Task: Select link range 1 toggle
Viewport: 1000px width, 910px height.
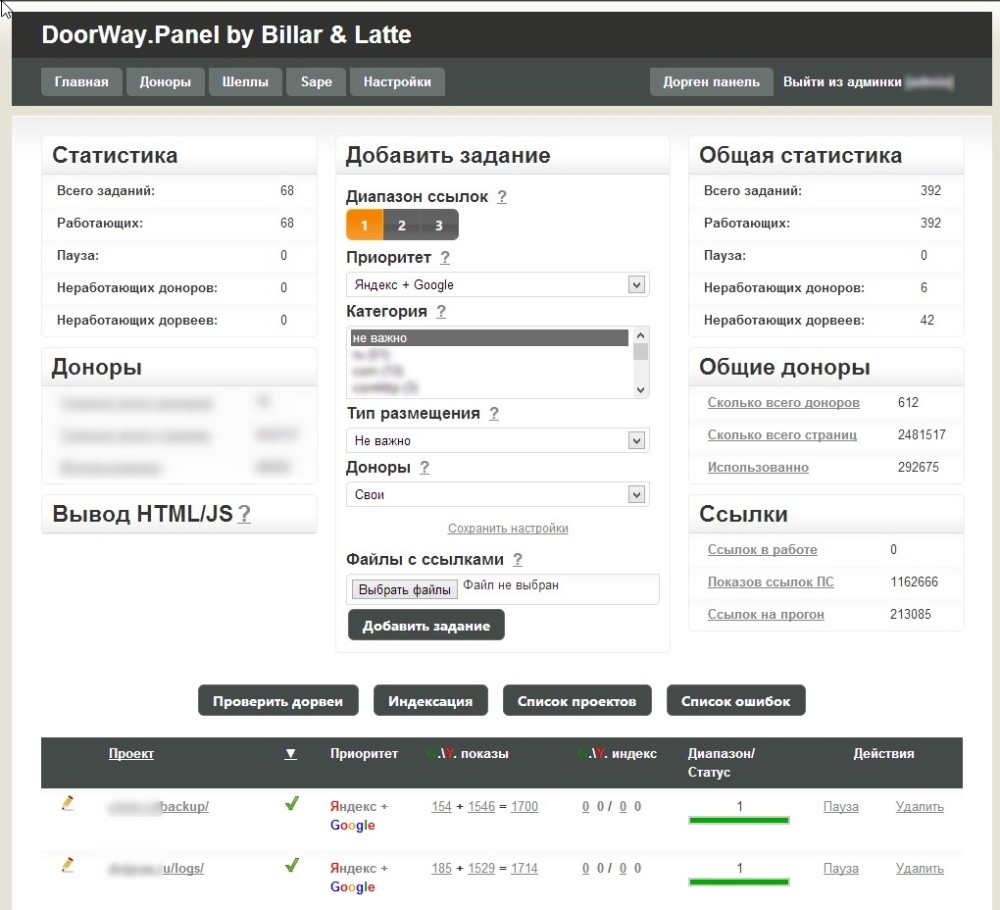Action: point(364,225)
